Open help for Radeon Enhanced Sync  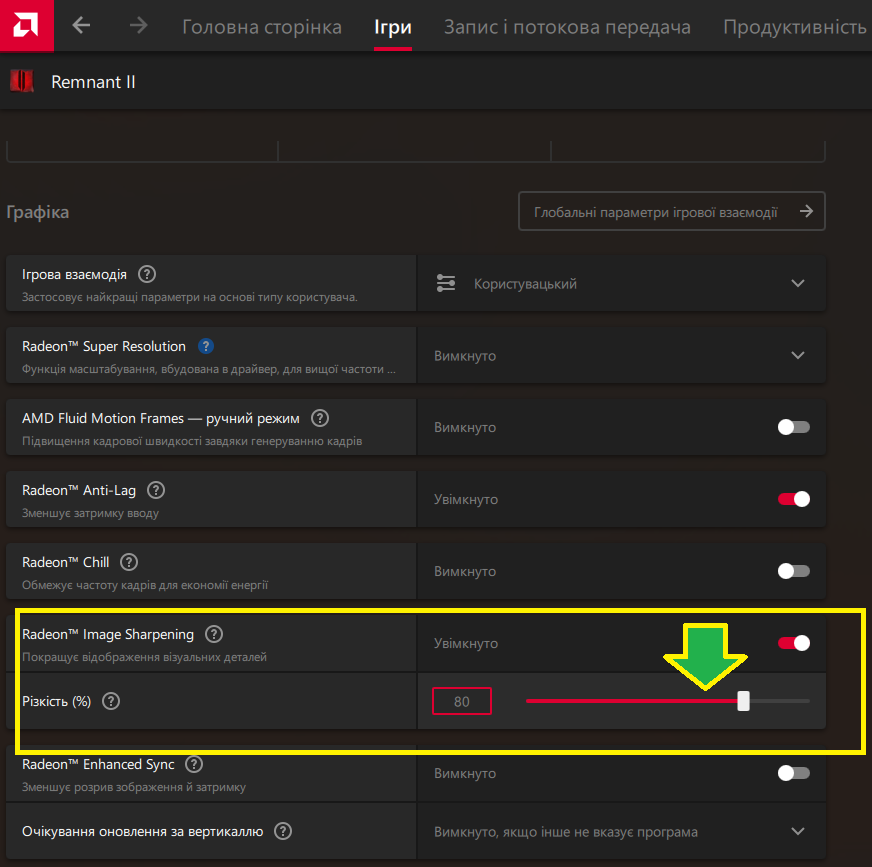point(194,764)
